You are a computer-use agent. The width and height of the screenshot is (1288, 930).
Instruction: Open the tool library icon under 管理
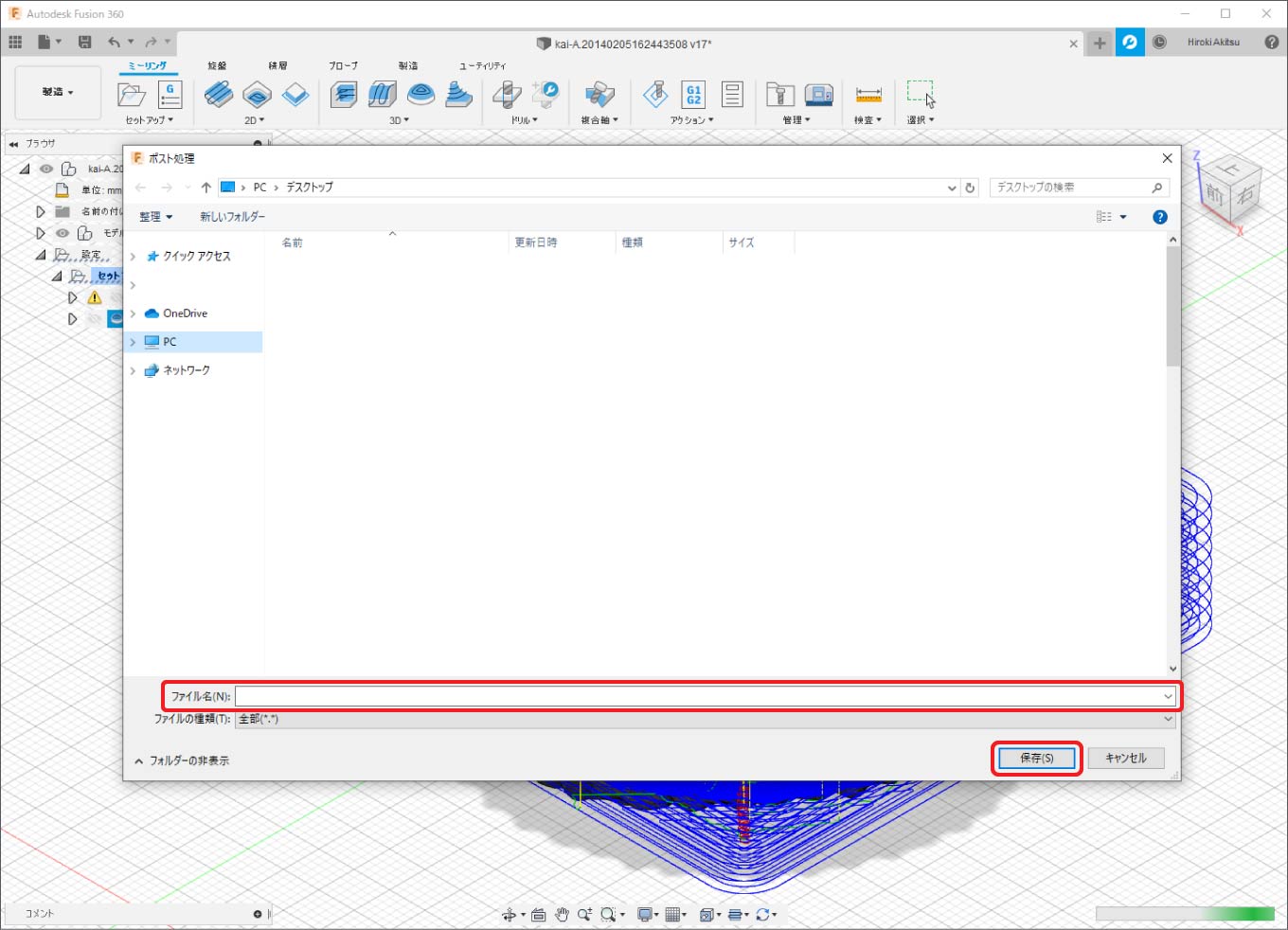(779, 94)
